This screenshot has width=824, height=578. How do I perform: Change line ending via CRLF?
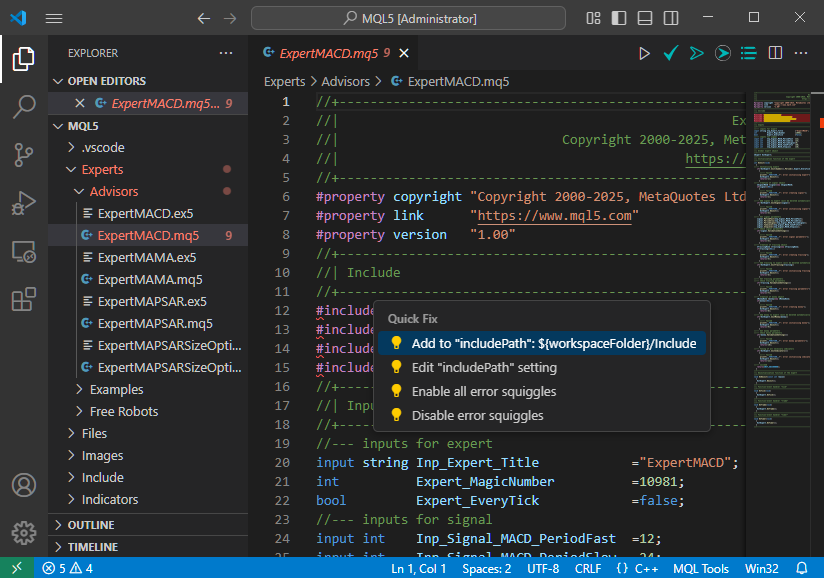click(588, 569)
